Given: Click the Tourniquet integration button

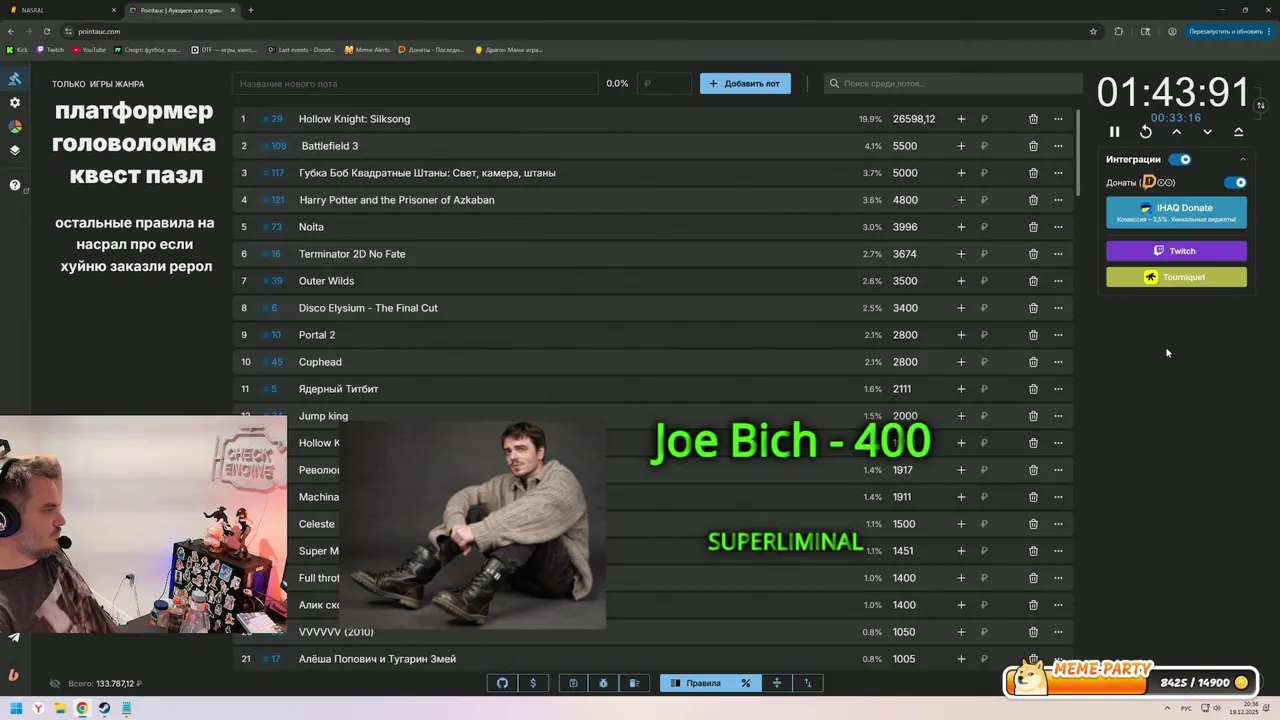Looking at the screenshot, I should [x=1176, y=277].
